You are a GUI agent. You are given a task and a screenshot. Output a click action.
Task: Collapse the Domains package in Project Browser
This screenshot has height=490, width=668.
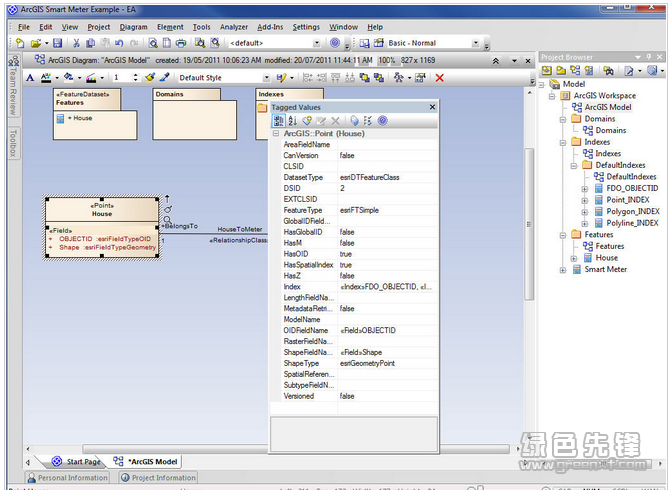click(563, 119)
